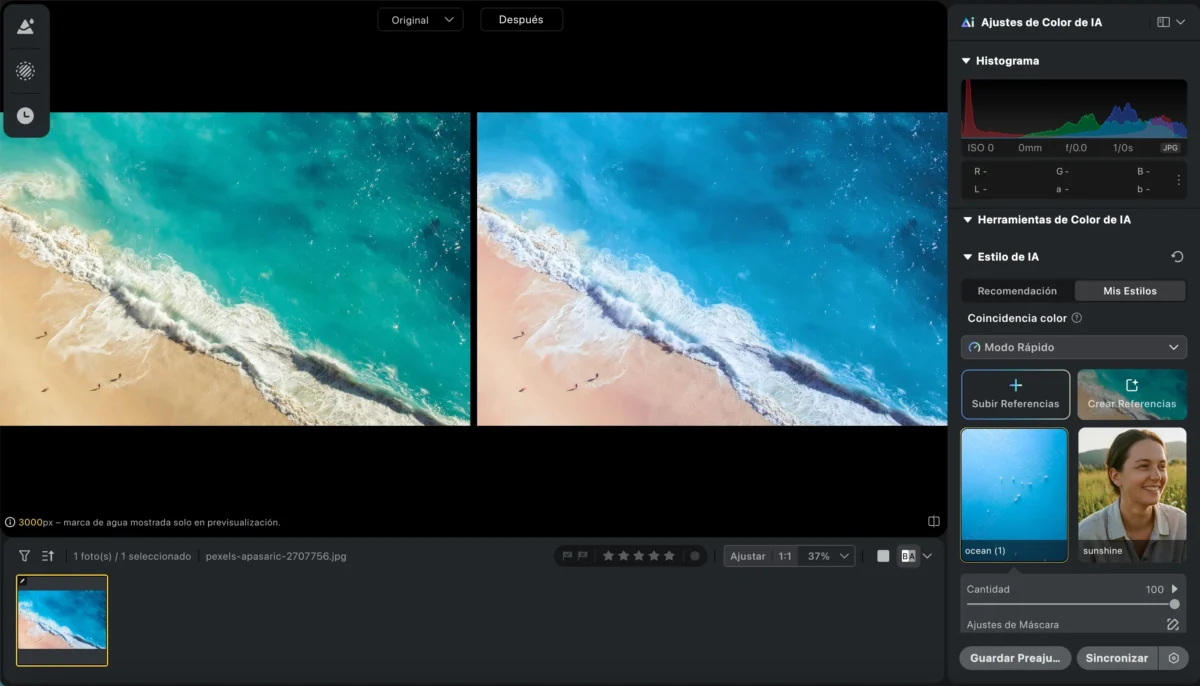The image size is (1200, 686).
Task: Select the masking circle tool in left toolbar
Action: 25,71
